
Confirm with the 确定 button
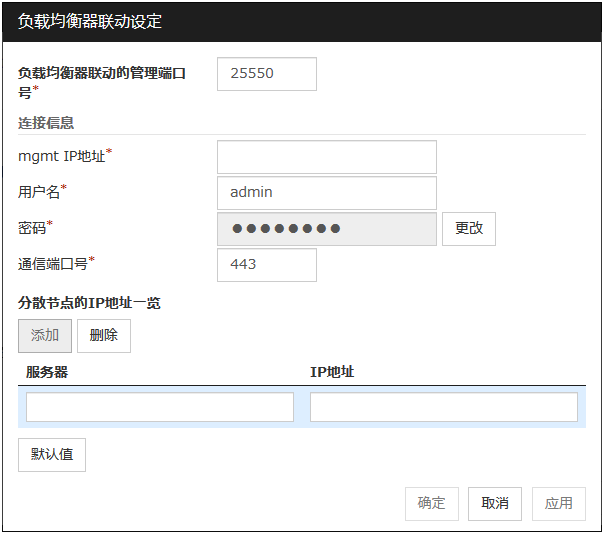click(x=431, y=504)
